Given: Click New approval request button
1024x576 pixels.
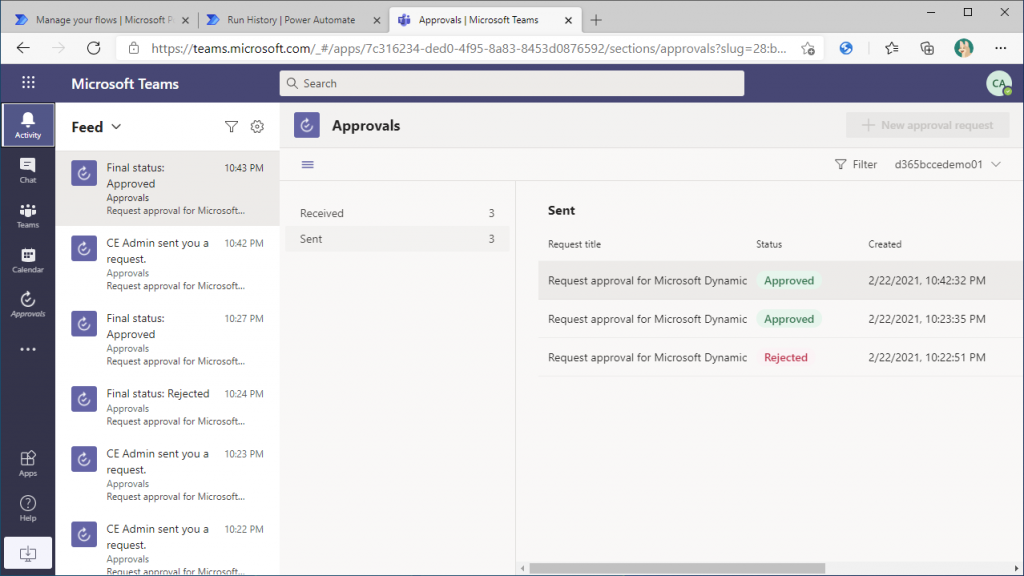Looking at the screenshot, I should 927,125.
